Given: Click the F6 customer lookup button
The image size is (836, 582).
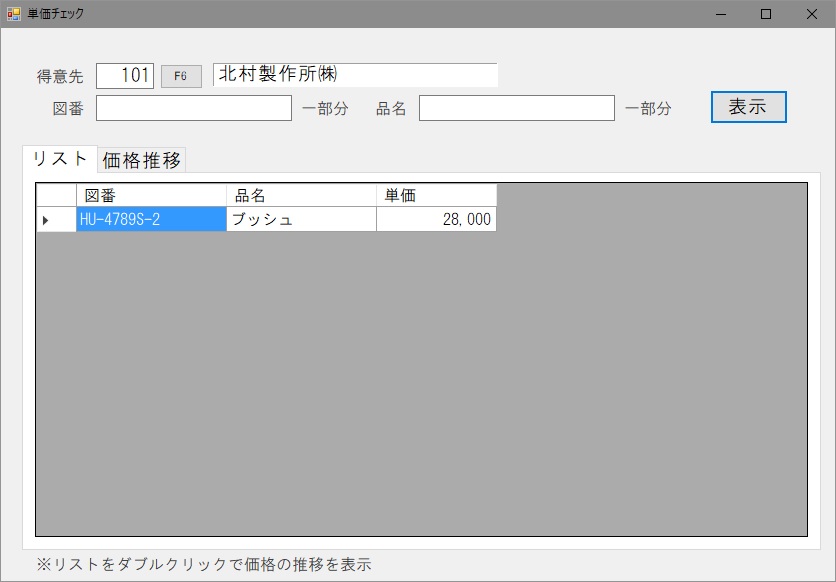Looking at the screenshot, I should 181,74.
